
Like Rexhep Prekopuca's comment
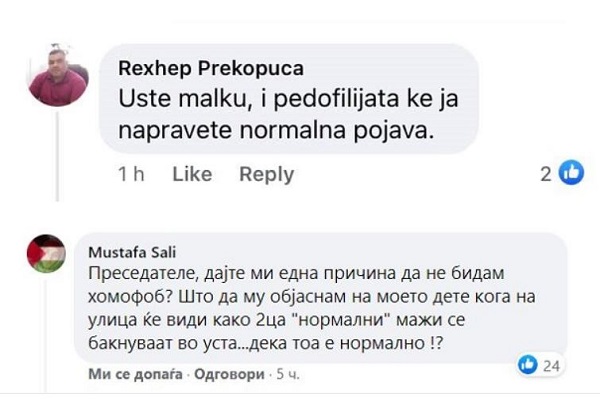coord(192,174)
